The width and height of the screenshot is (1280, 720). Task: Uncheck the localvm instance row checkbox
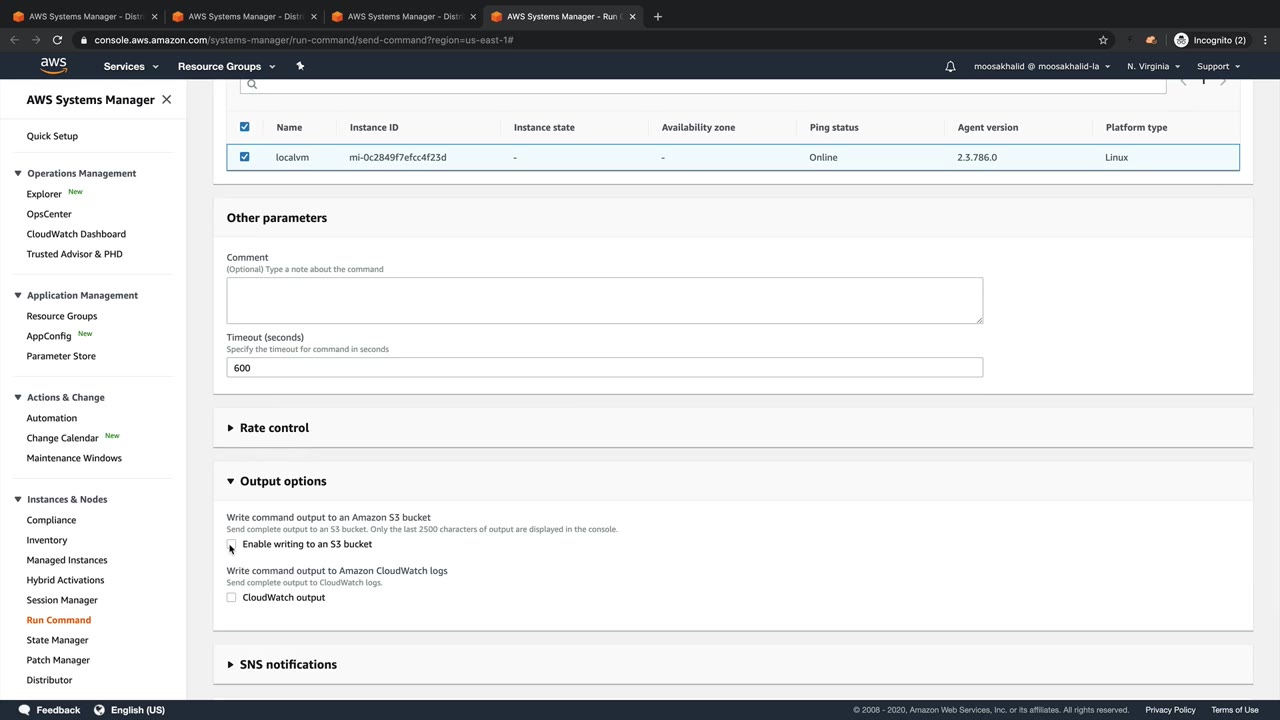[x=244, y=157]
